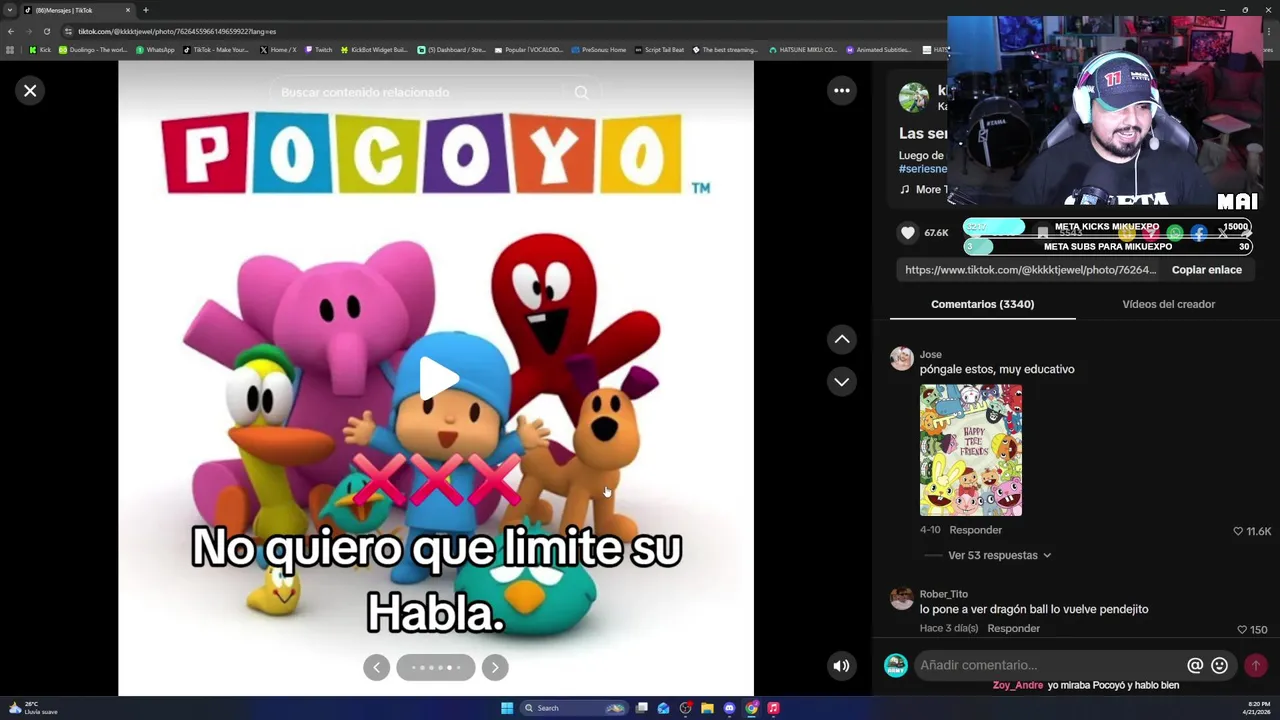1280x720 pixels.
Task: Open the 'Duolingo' bookmark
Action: tap(93, 49)
